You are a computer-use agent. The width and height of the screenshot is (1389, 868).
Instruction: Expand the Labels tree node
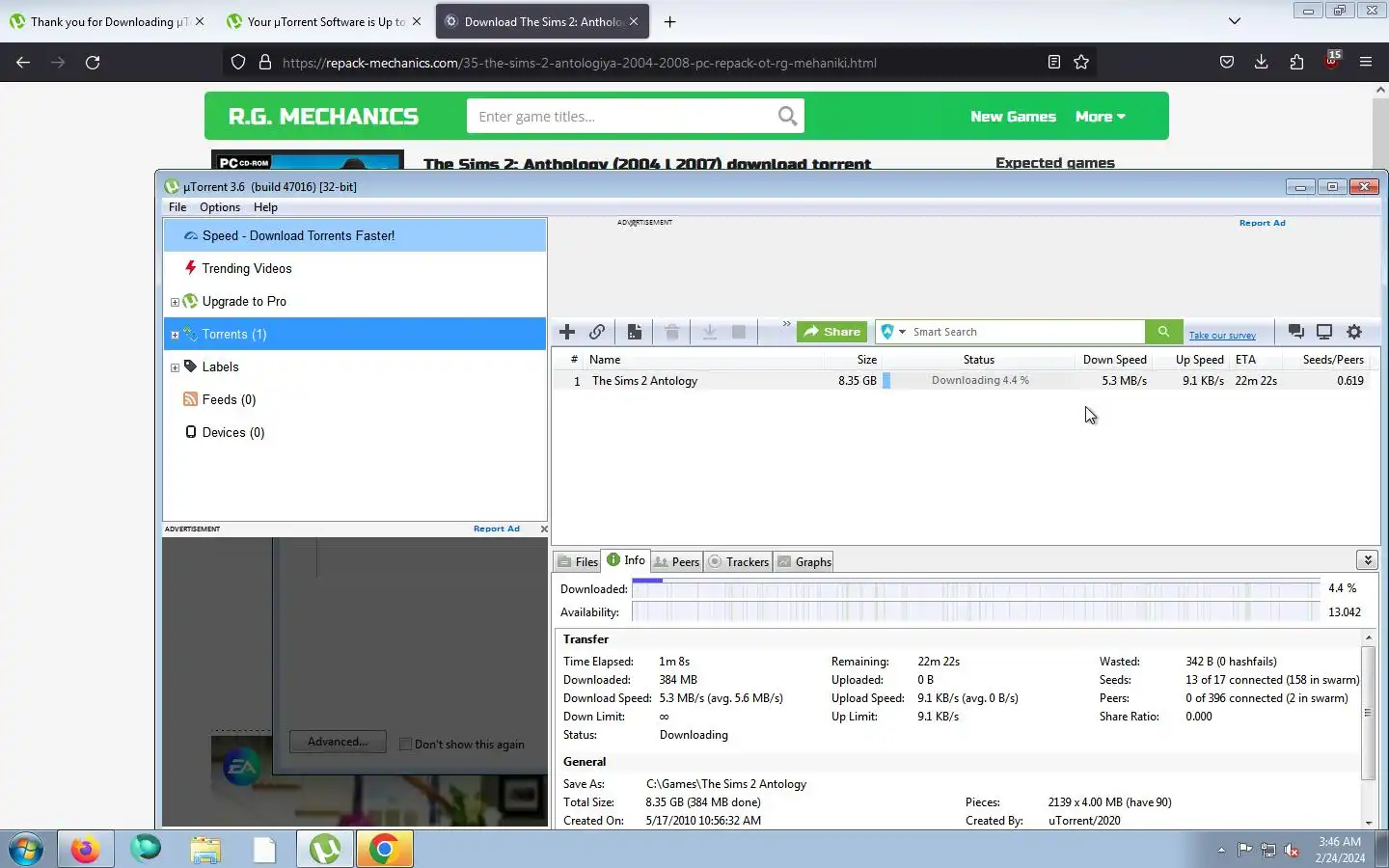(x=175, y=367)
